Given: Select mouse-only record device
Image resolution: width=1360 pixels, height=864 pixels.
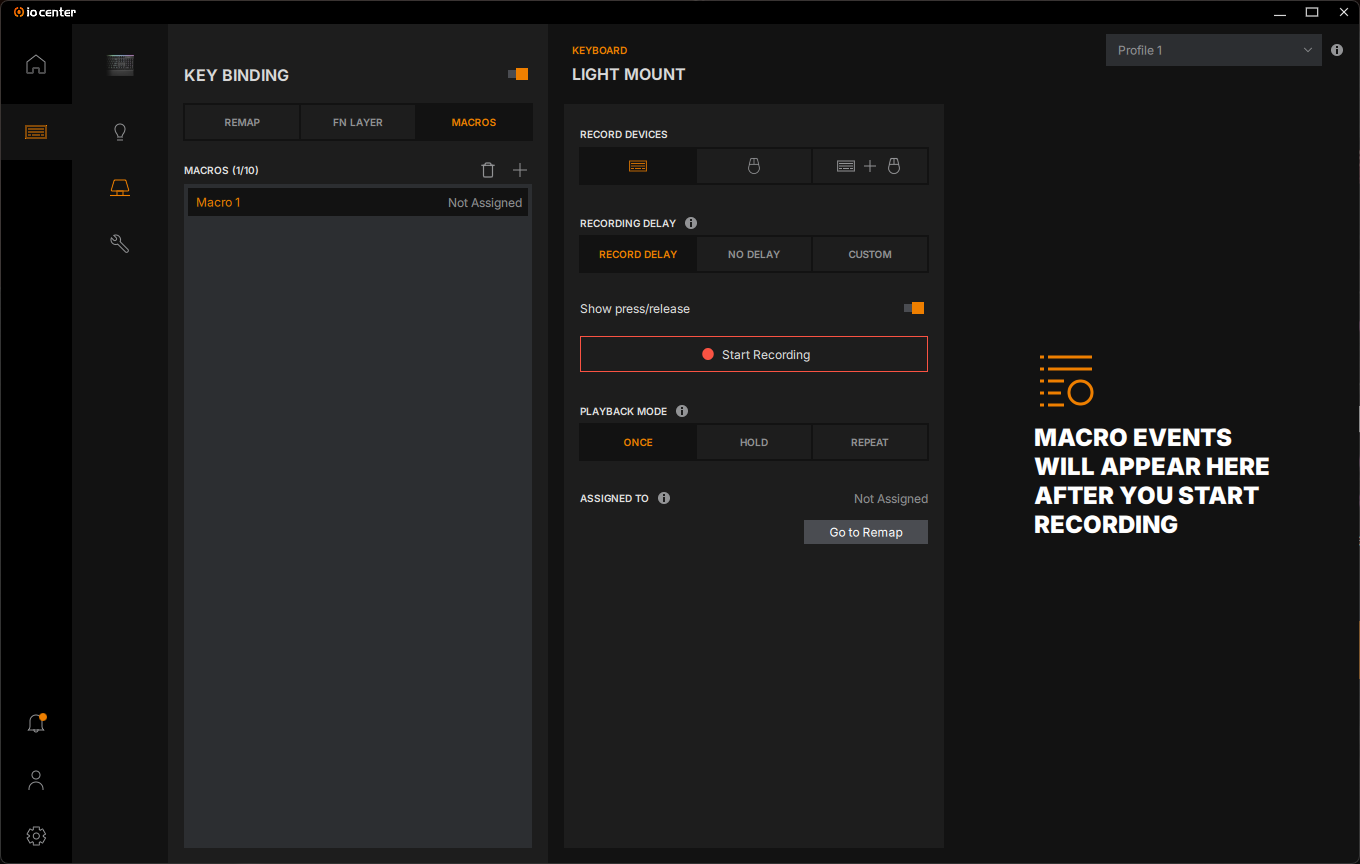Looking at the screenshot, I should click(x=754, y=166).
